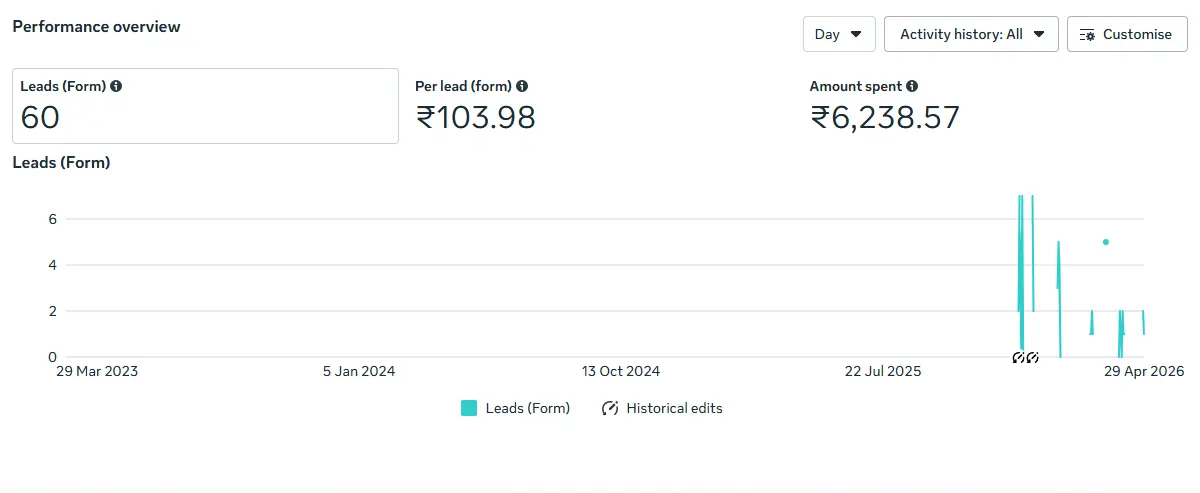Click the 13 Oct 2024 axis date label
The height and width of the screenshot is (493, 1200).
pyautogui.click(x=621, y=371)
